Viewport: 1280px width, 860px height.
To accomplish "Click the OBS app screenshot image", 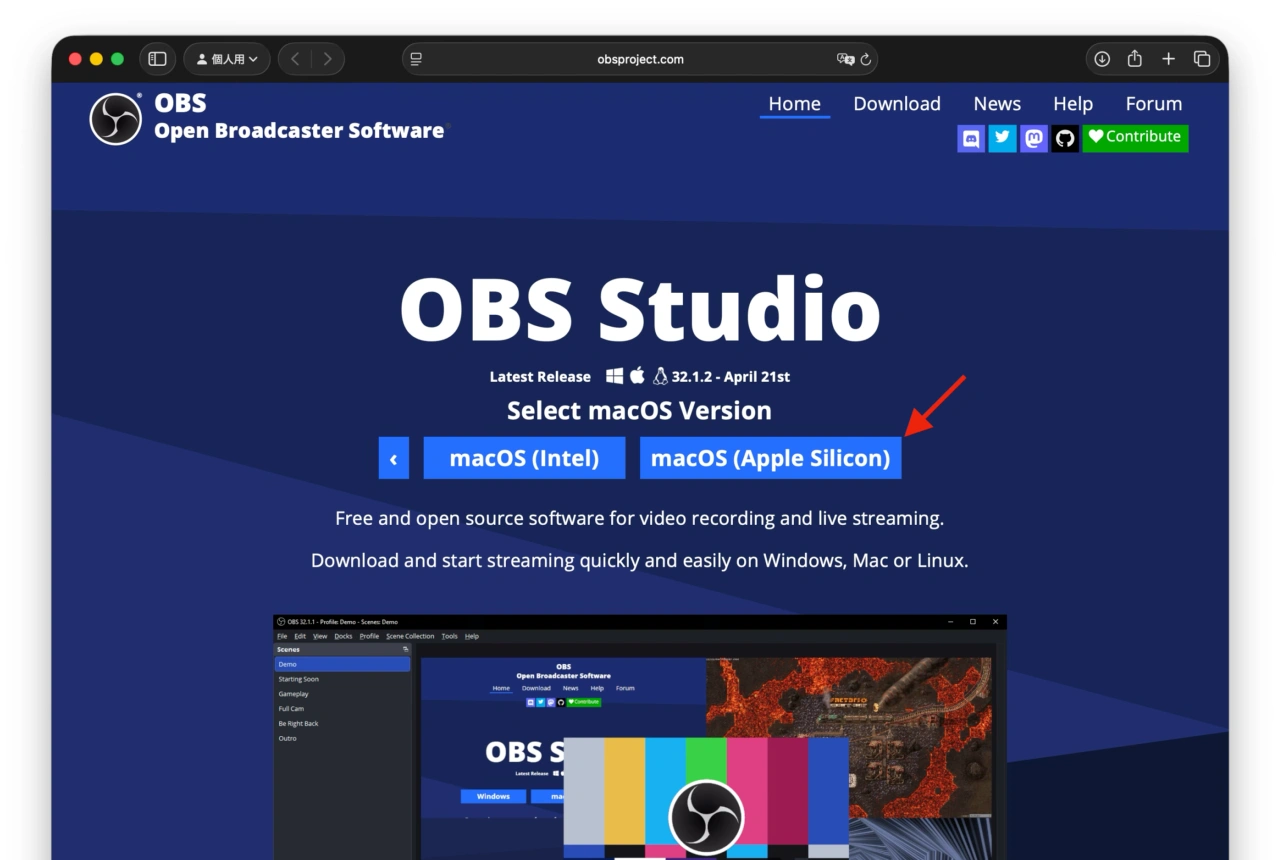I will pyautogui.click(x=640, y=737).
